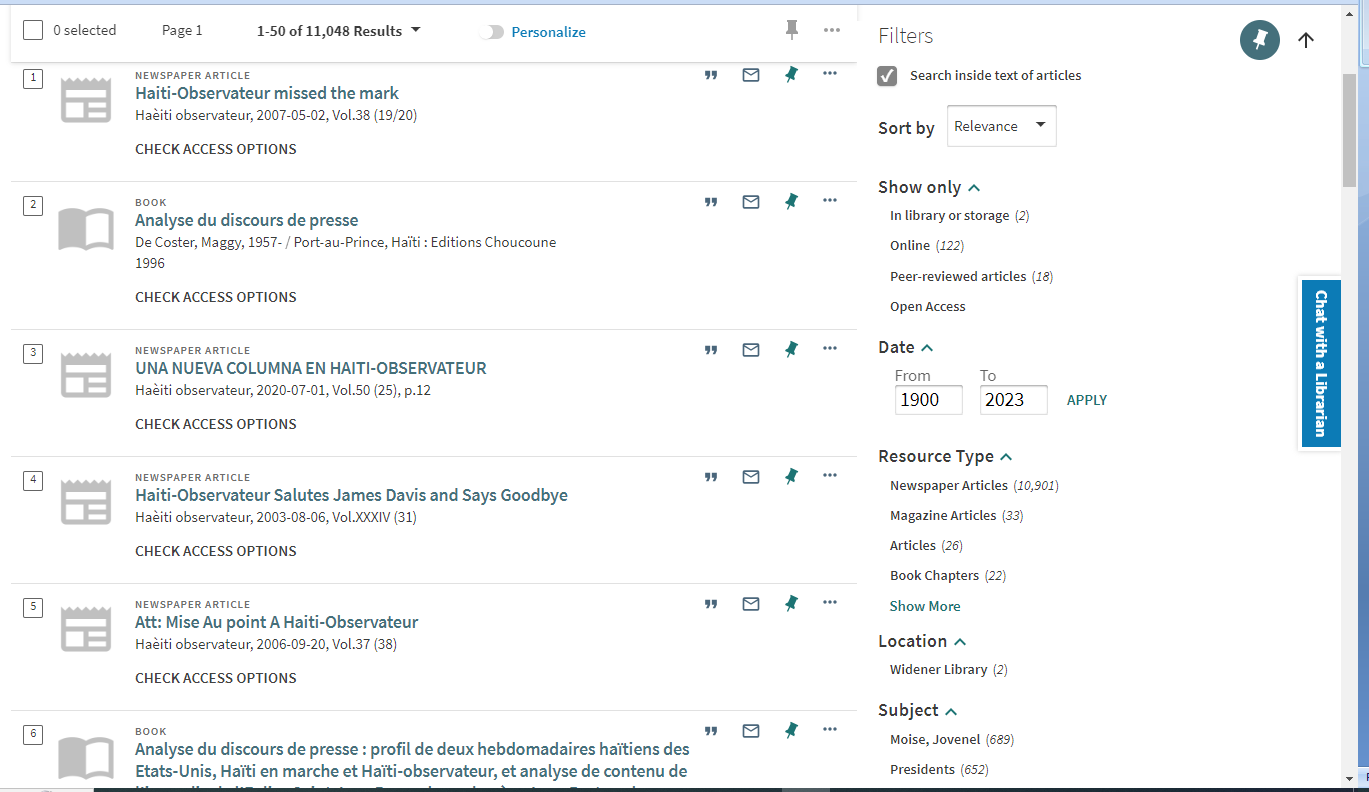Click the up arrow beside Filters
The width and height of the screenshot is (1369, 792).
click(1305, 40)
